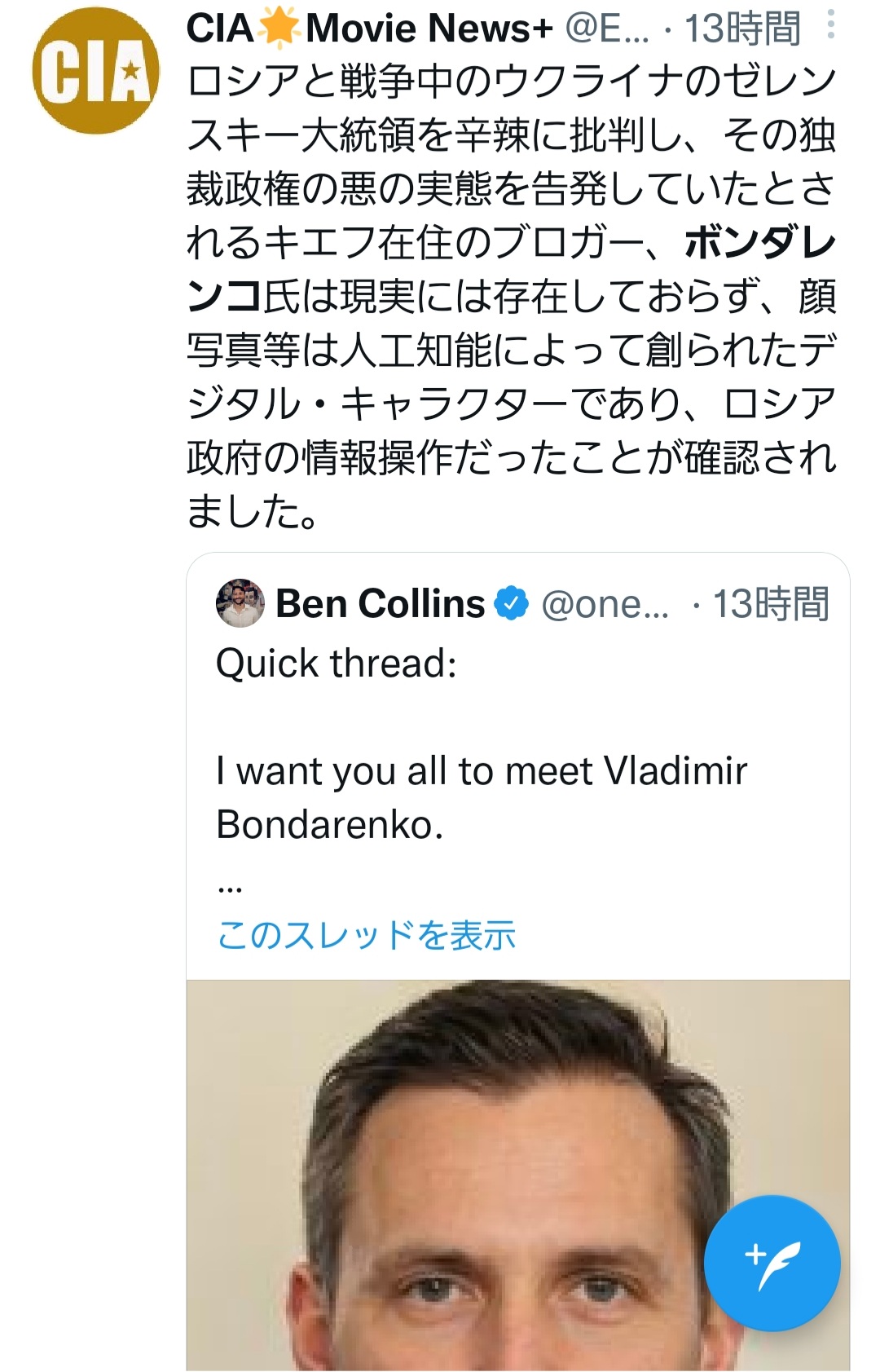Tap the three-dot more options menu
880x1372 pixels.
click(x=830, y=25)
